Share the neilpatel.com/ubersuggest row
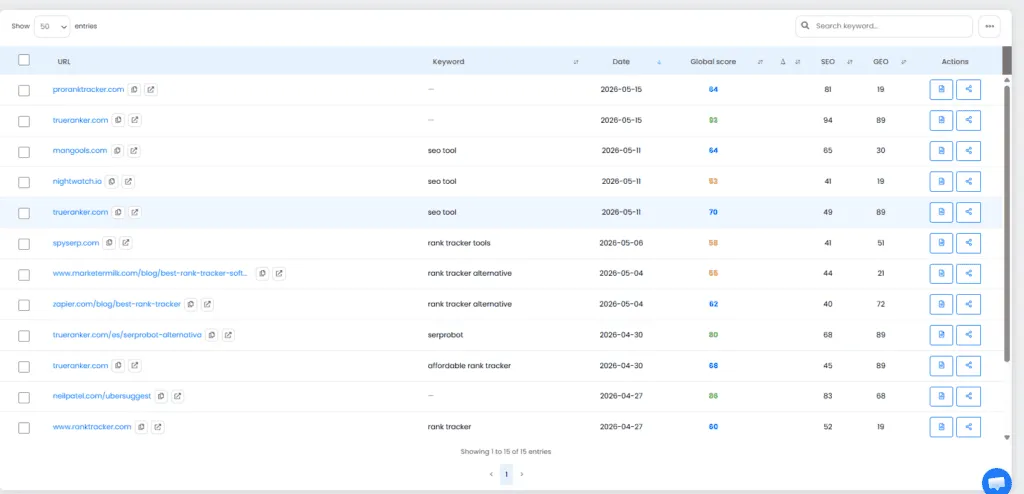 [x=968, y=397]
